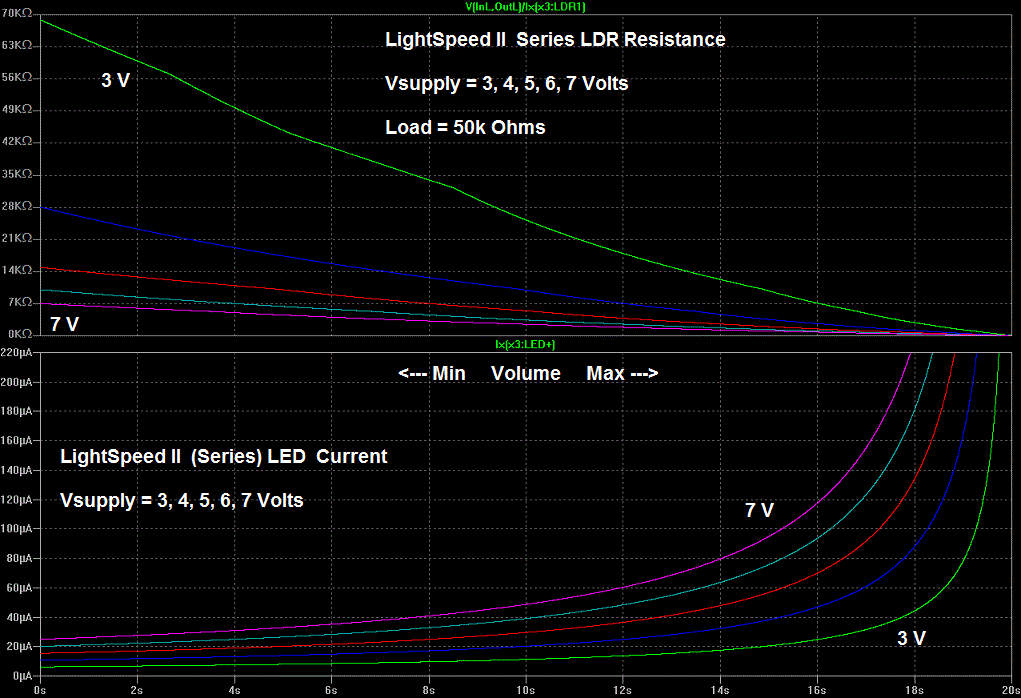Click the '3 V' label in the upper plot
This screenshot has height=698, width=1021.
click(x=115, y=80)
